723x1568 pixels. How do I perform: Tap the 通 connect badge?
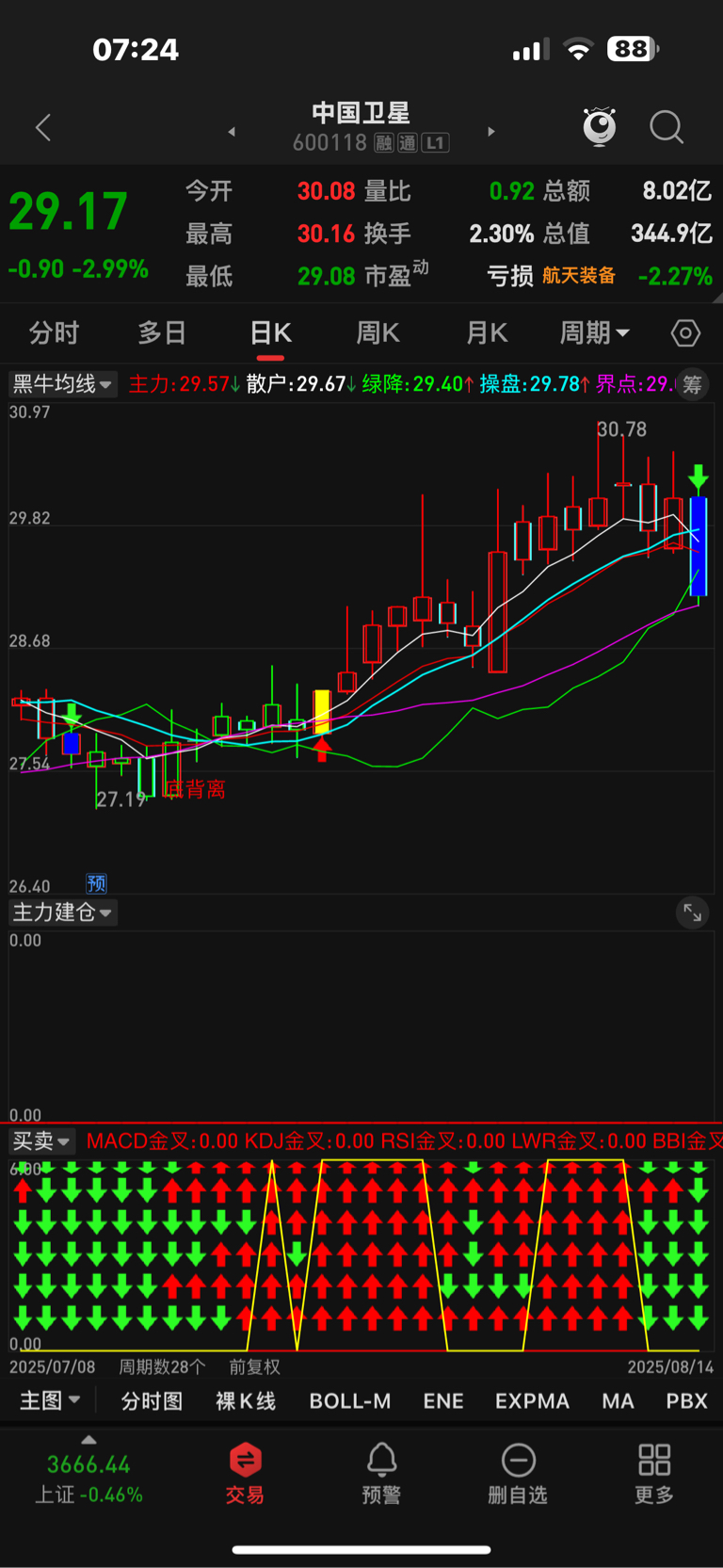coord(407,143)
